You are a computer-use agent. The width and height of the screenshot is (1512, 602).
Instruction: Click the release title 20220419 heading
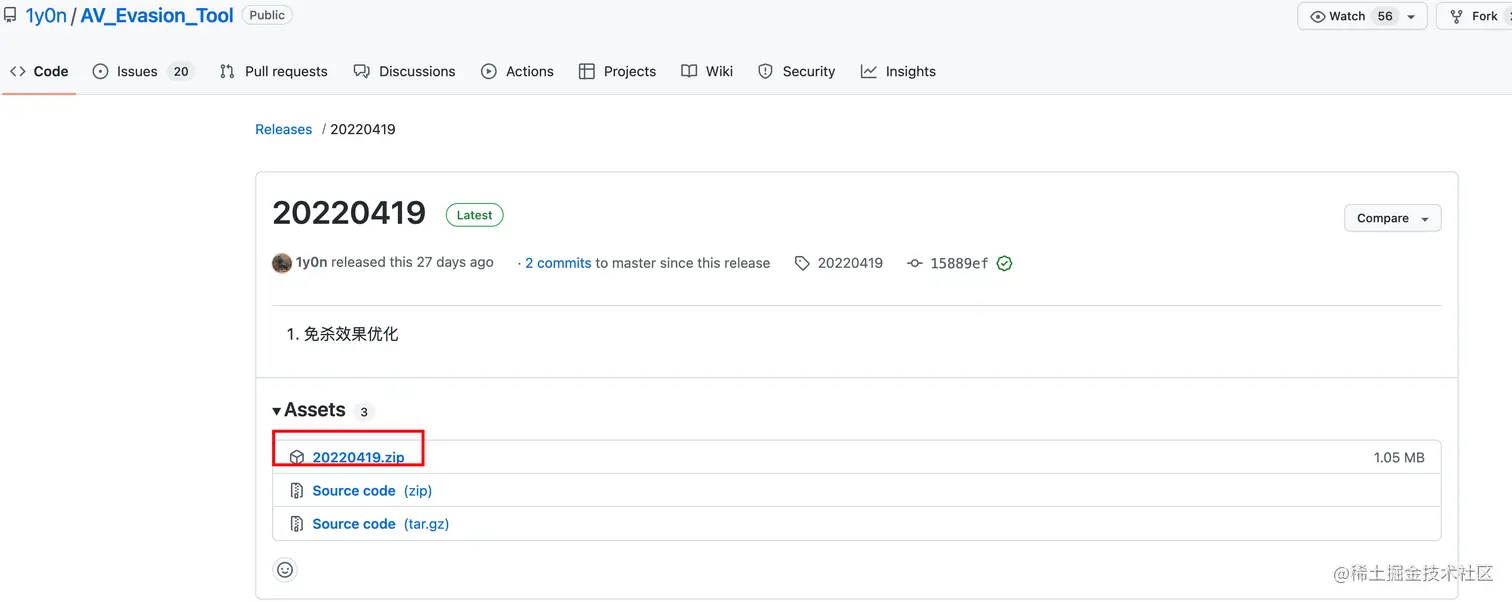point(349,212)
